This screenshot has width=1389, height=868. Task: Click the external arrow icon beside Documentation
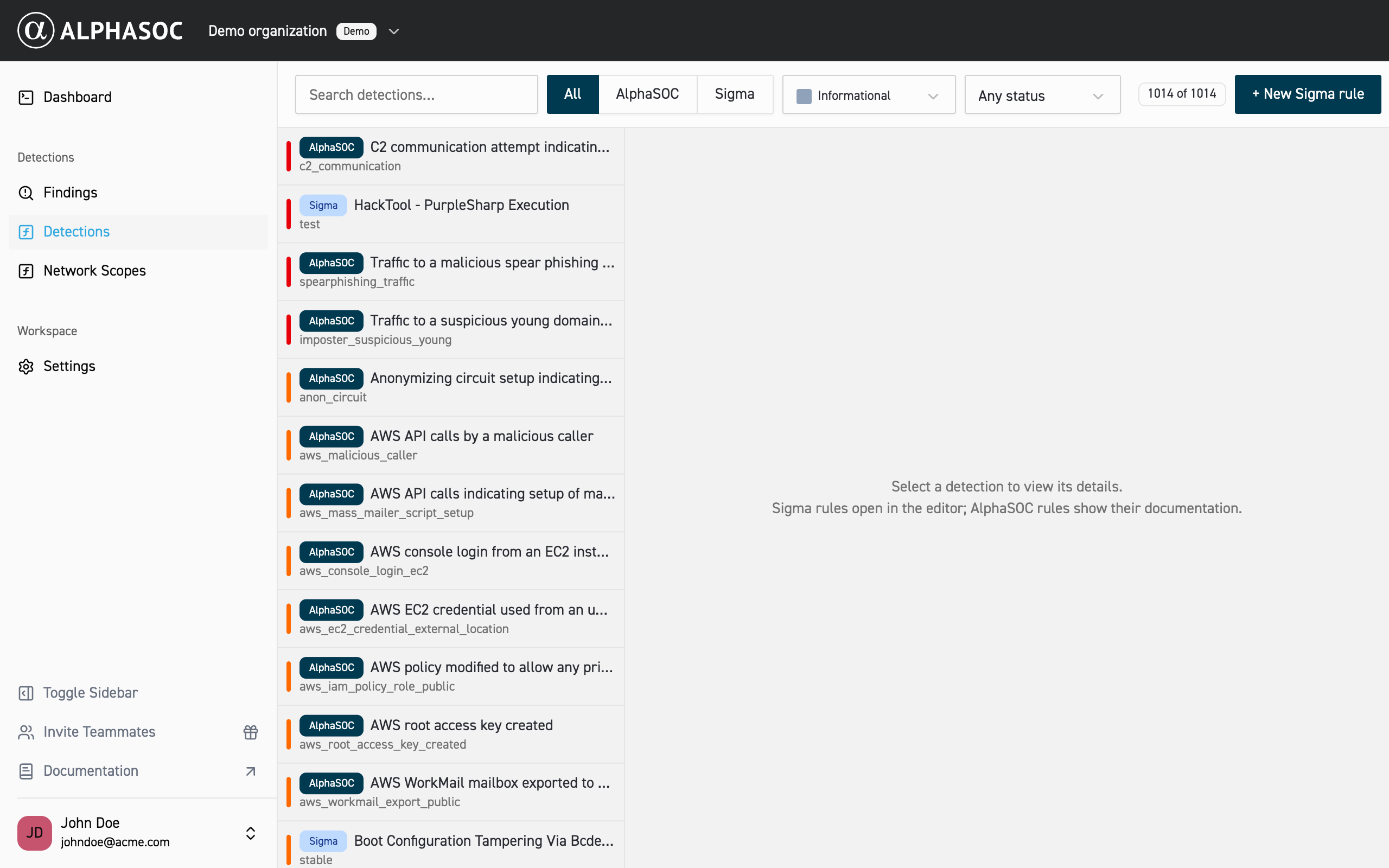(250, 771)
